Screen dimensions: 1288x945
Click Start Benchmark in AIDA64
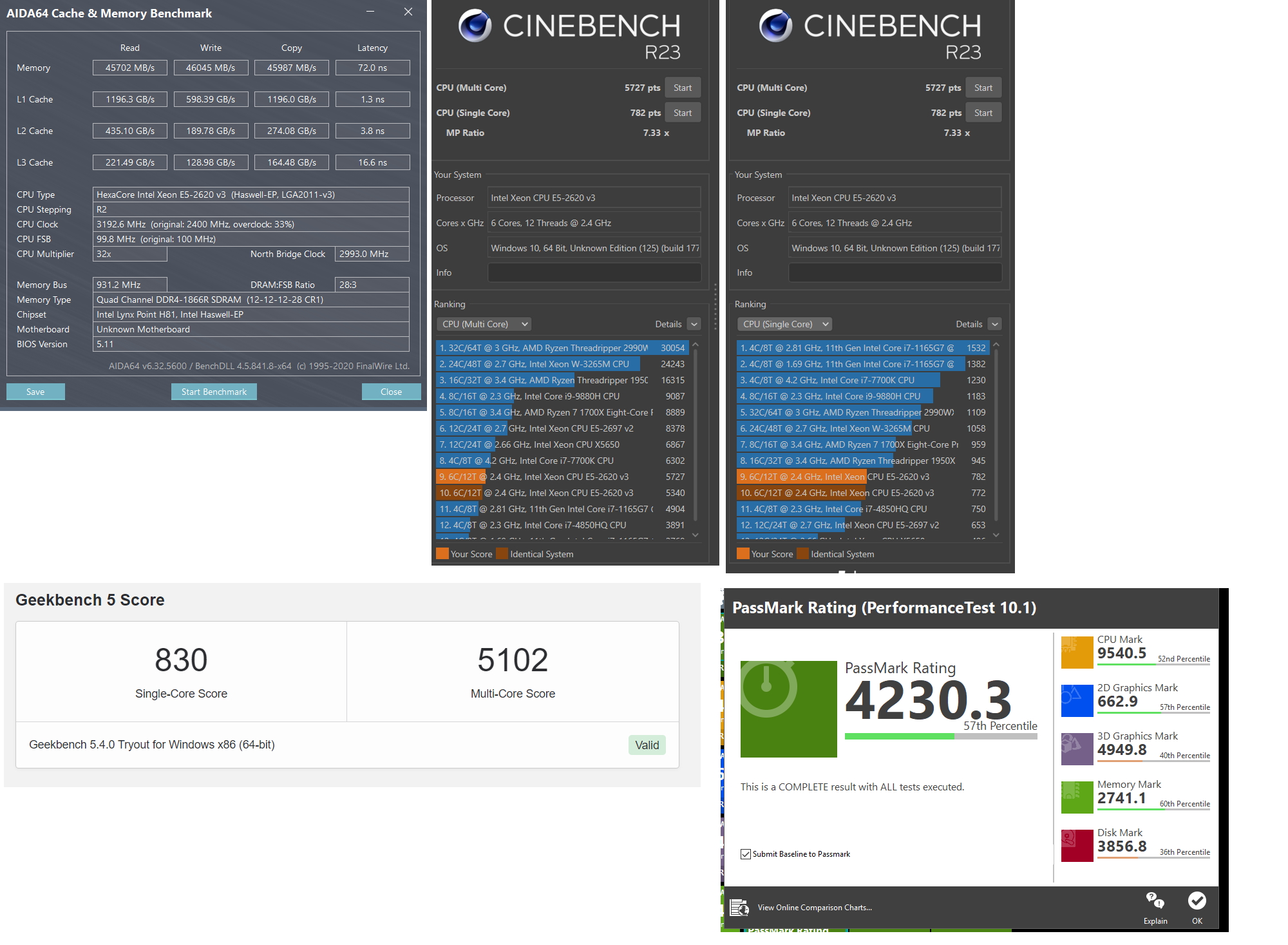(x=214, y=392)
